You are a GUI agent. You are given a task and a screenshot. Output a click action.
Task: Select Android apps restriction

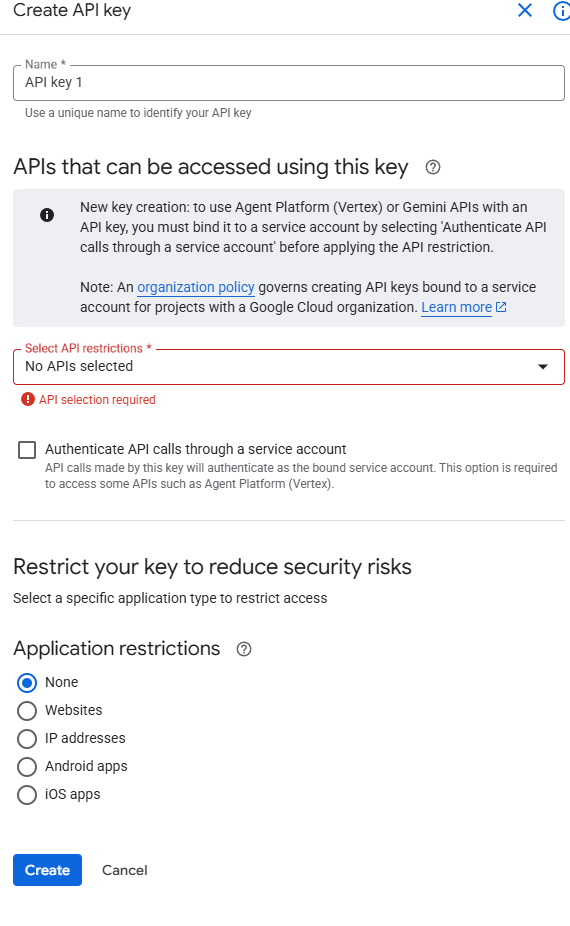pyautogui.click(x=27, y=767)
